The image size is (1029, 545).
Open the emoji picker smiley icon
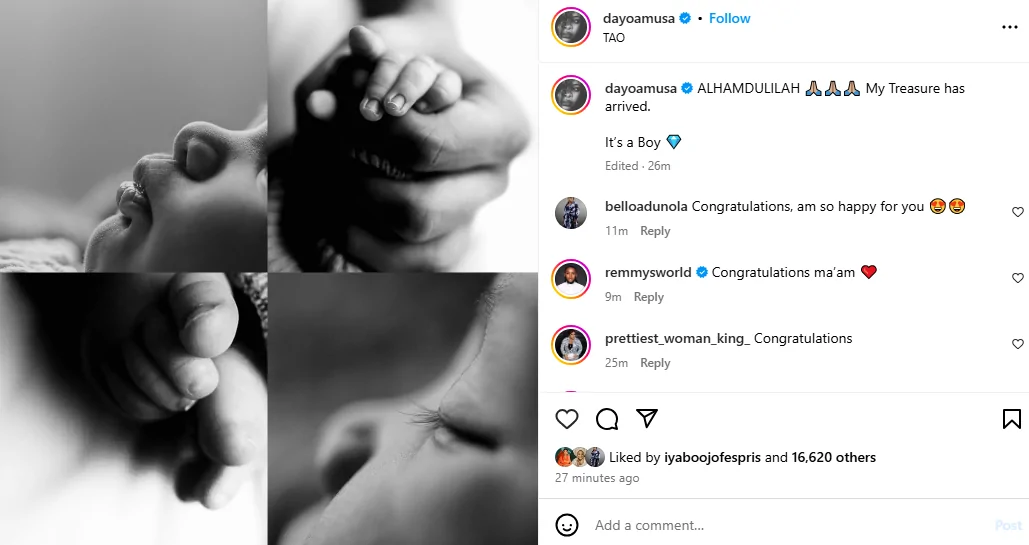[567, 525]
